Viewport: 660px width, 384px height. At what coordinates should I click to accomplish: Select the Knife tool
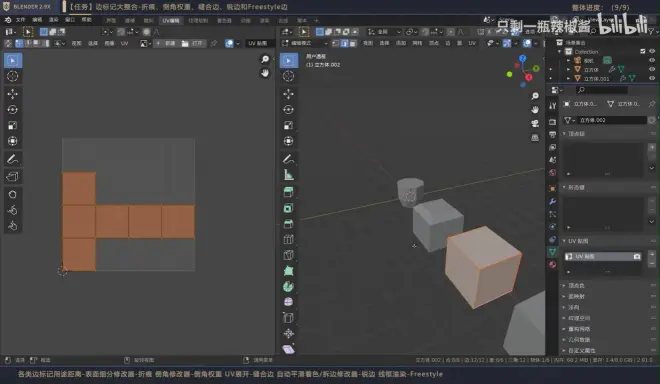[289, 255]
